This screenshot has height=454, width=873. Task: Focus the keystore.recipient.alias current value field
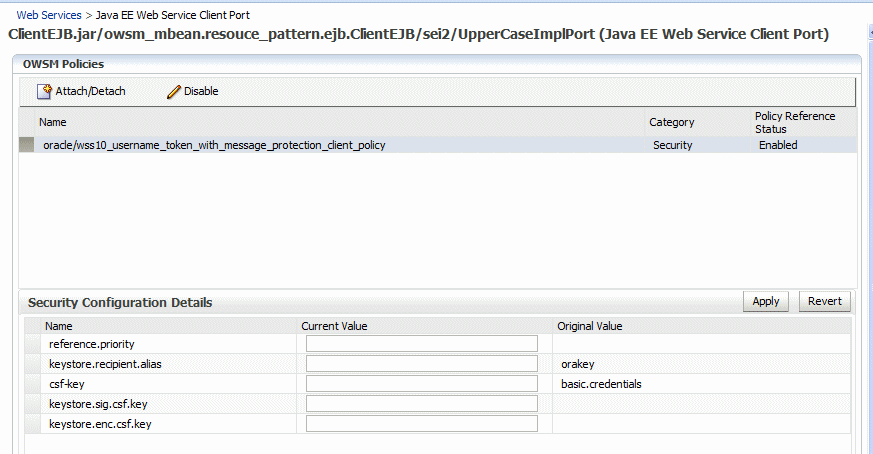421,364
